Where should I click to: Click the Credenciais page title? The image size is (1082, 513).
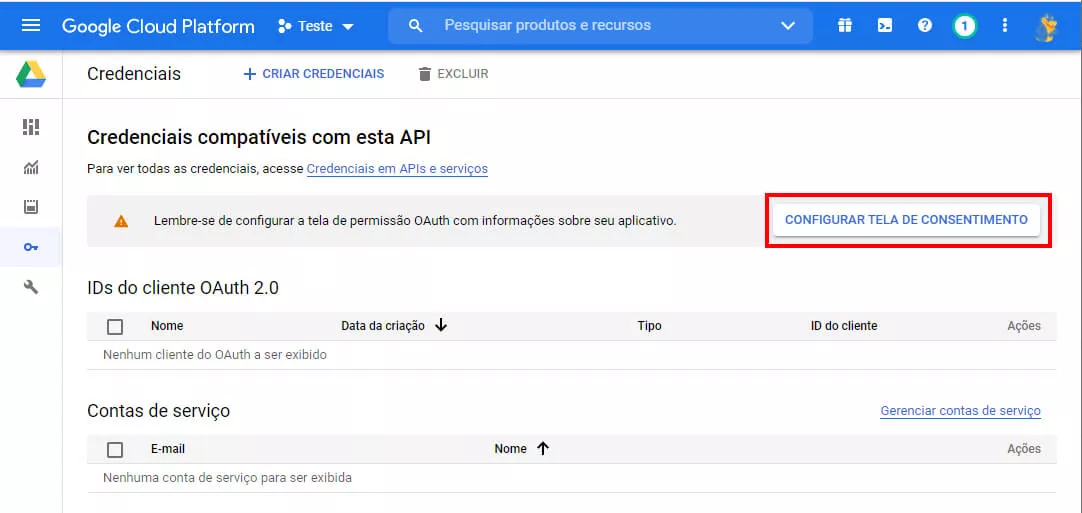[x=134, y=74]
